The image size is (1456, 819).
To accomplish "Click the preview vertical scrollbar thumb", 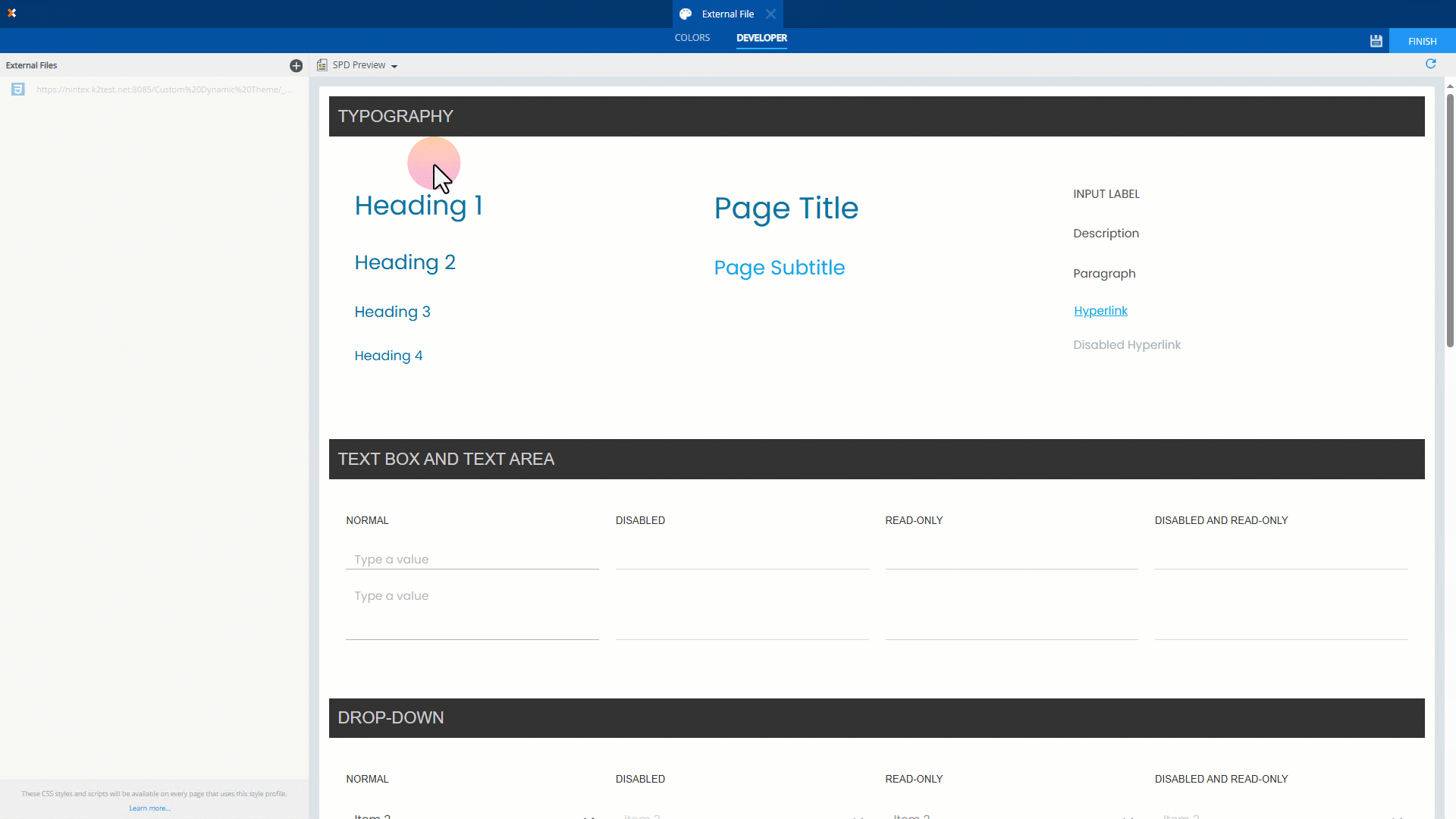I will click(x=1450, y=220).
